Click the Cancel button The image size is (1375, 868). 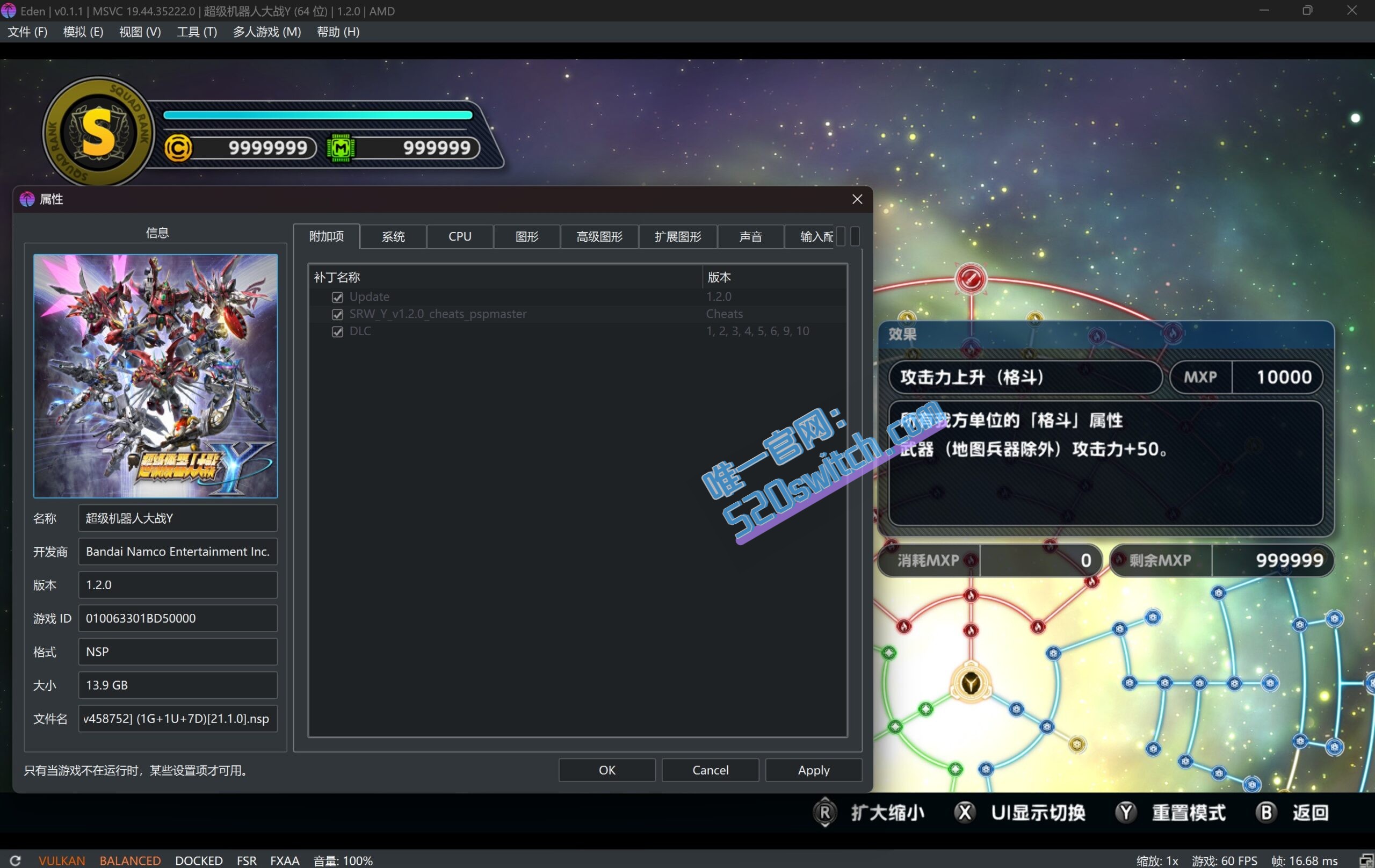tap(711, 770)
